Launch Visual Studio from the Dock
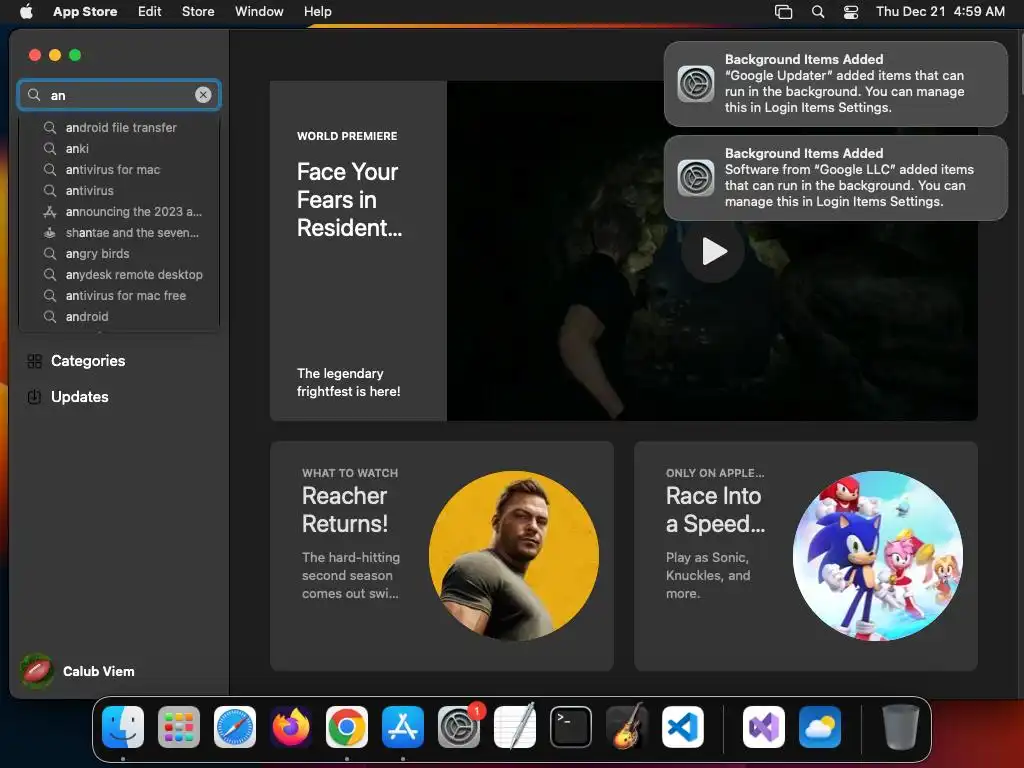The height and width of the screenshot is (768, 1024). (x=764, y=727)
